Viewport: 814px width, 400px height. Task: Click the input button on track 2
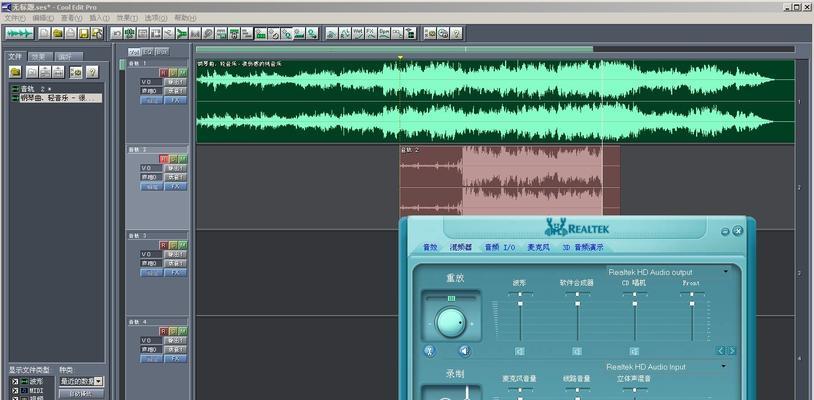point(175,177)
